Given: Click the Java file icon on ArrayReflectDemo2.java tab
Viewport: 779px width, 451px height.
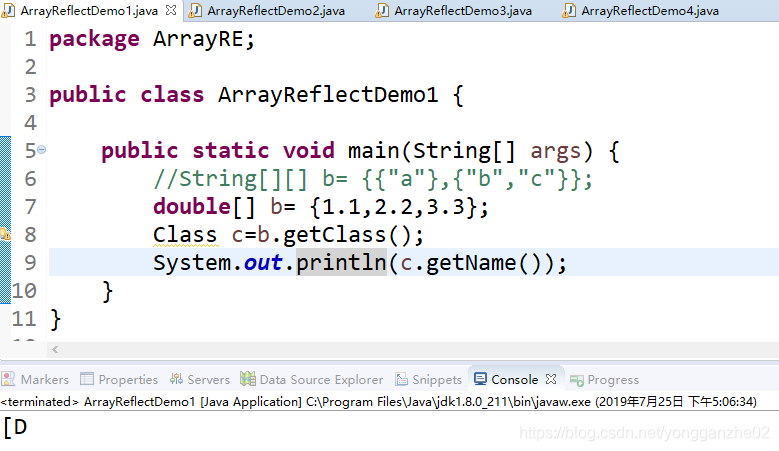Looking at the screenshot, I should (196, 10).
